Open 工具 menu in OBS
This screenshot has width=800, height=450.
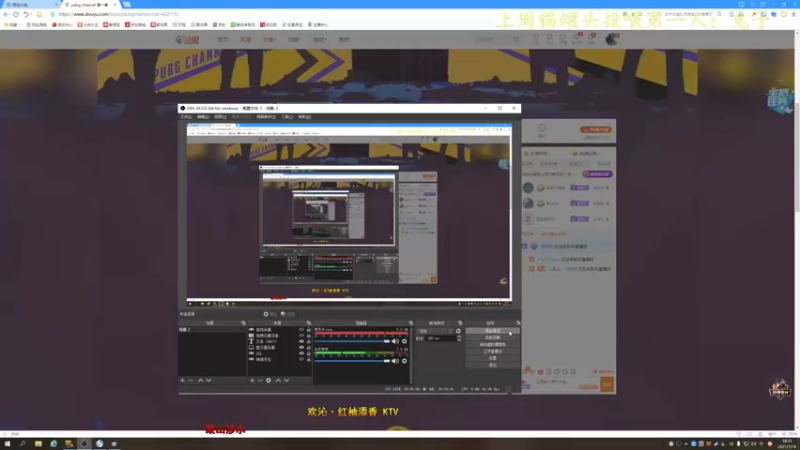(287, 117)
